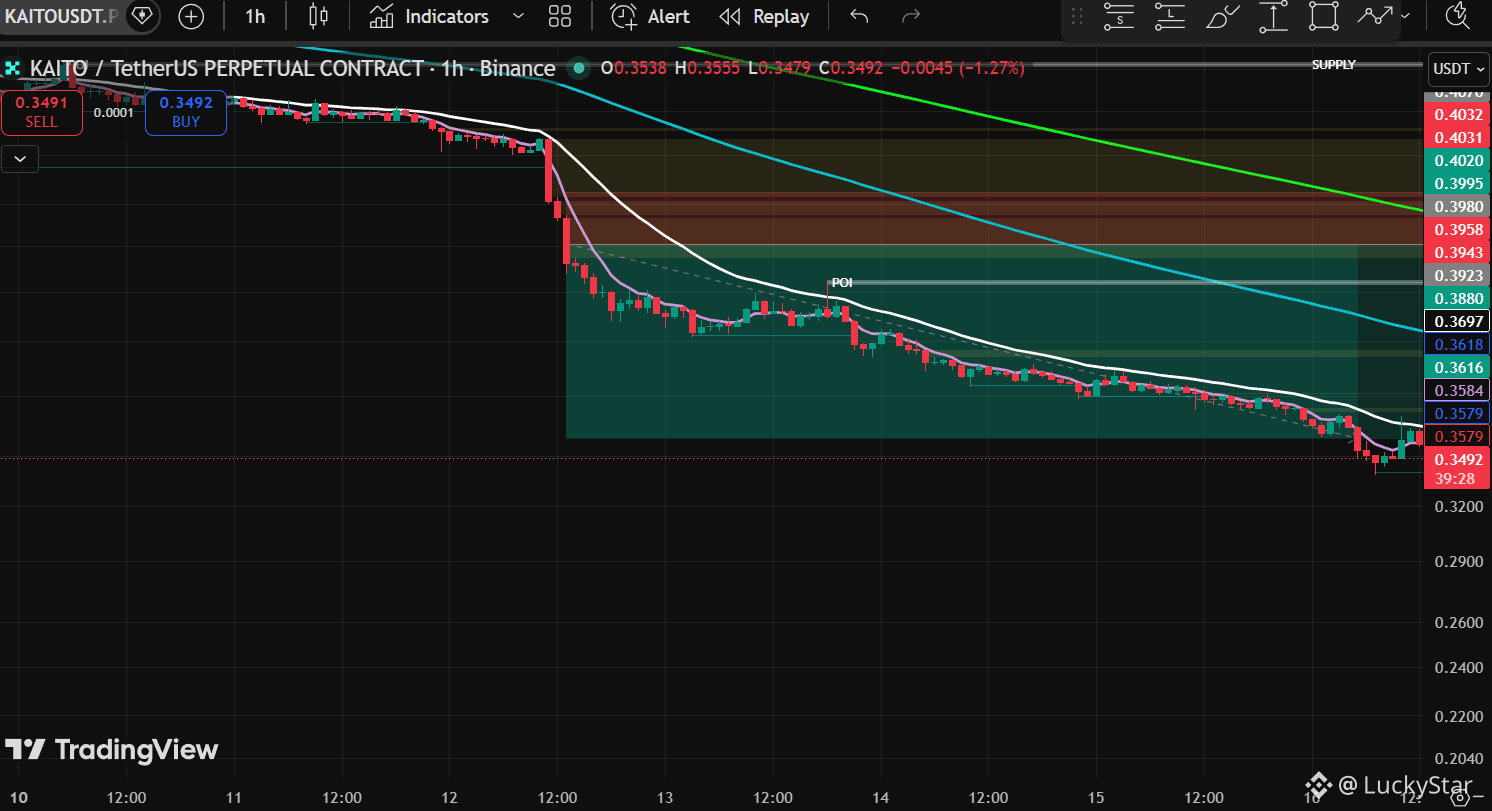Open the Indicators dialog
Viewport: 1492px width, 811px height.
pyautogui.click(x=429, y=16)
